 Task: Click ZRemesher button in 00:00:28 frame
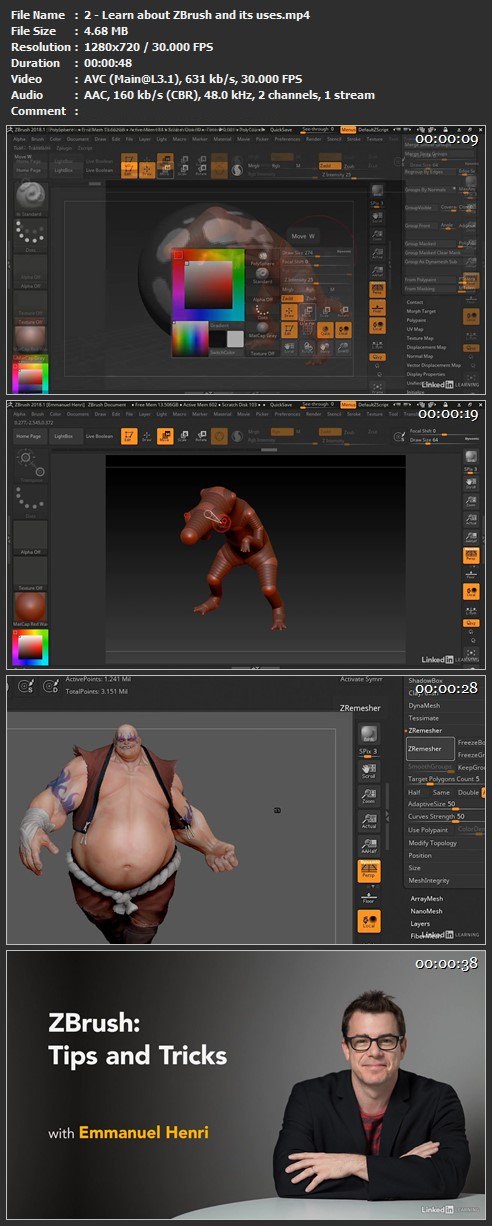click(x=430, y=749)
